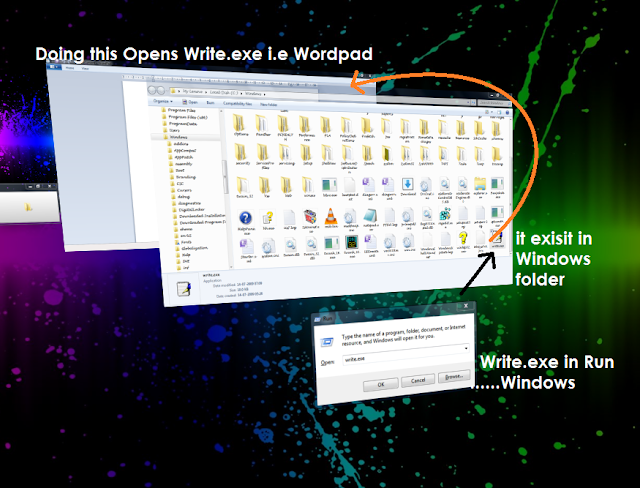Click New folder in Explorer toolbar

tap(269, 105)
